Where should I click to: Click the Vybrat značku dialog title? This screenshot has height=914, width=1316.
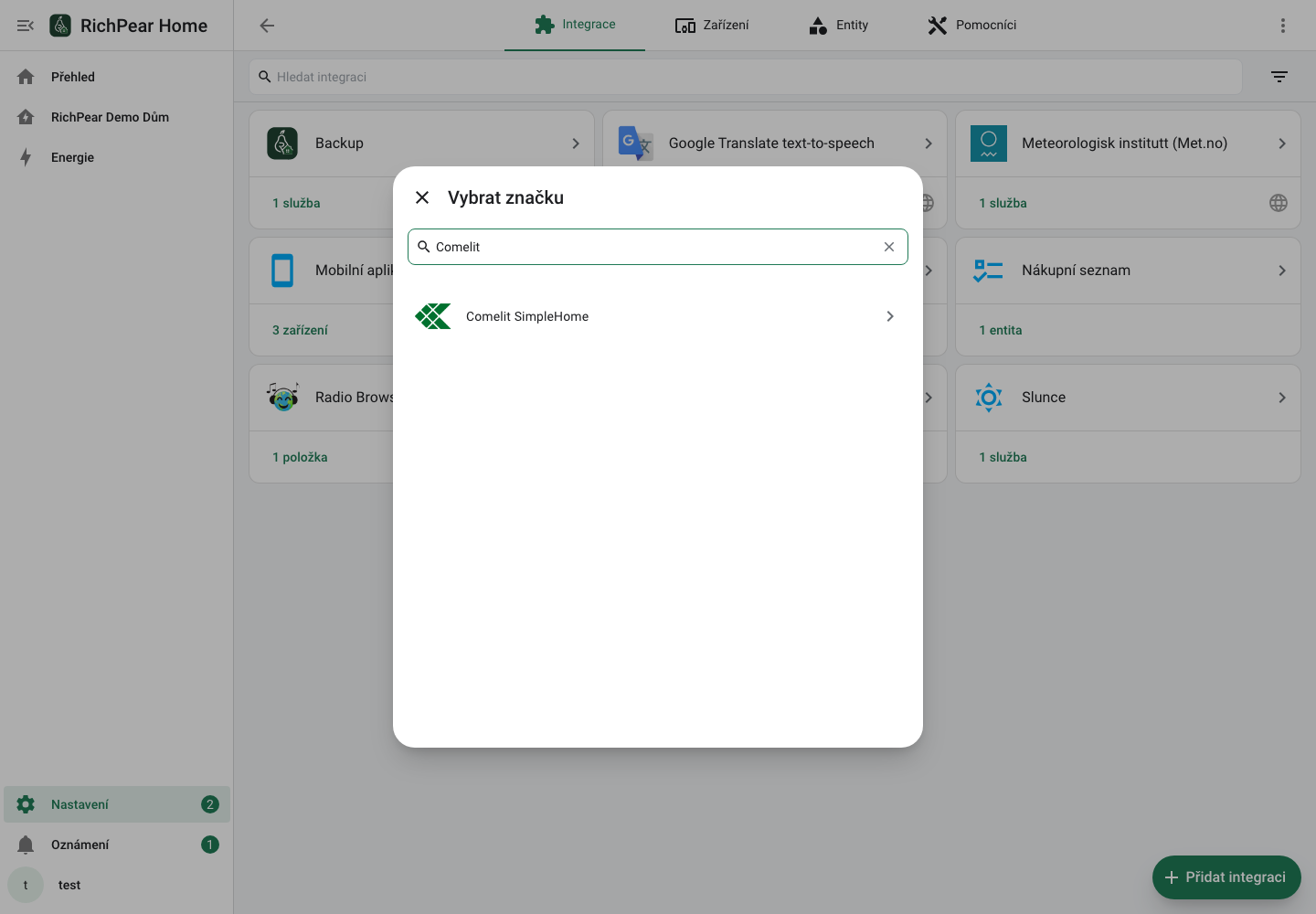505,197
